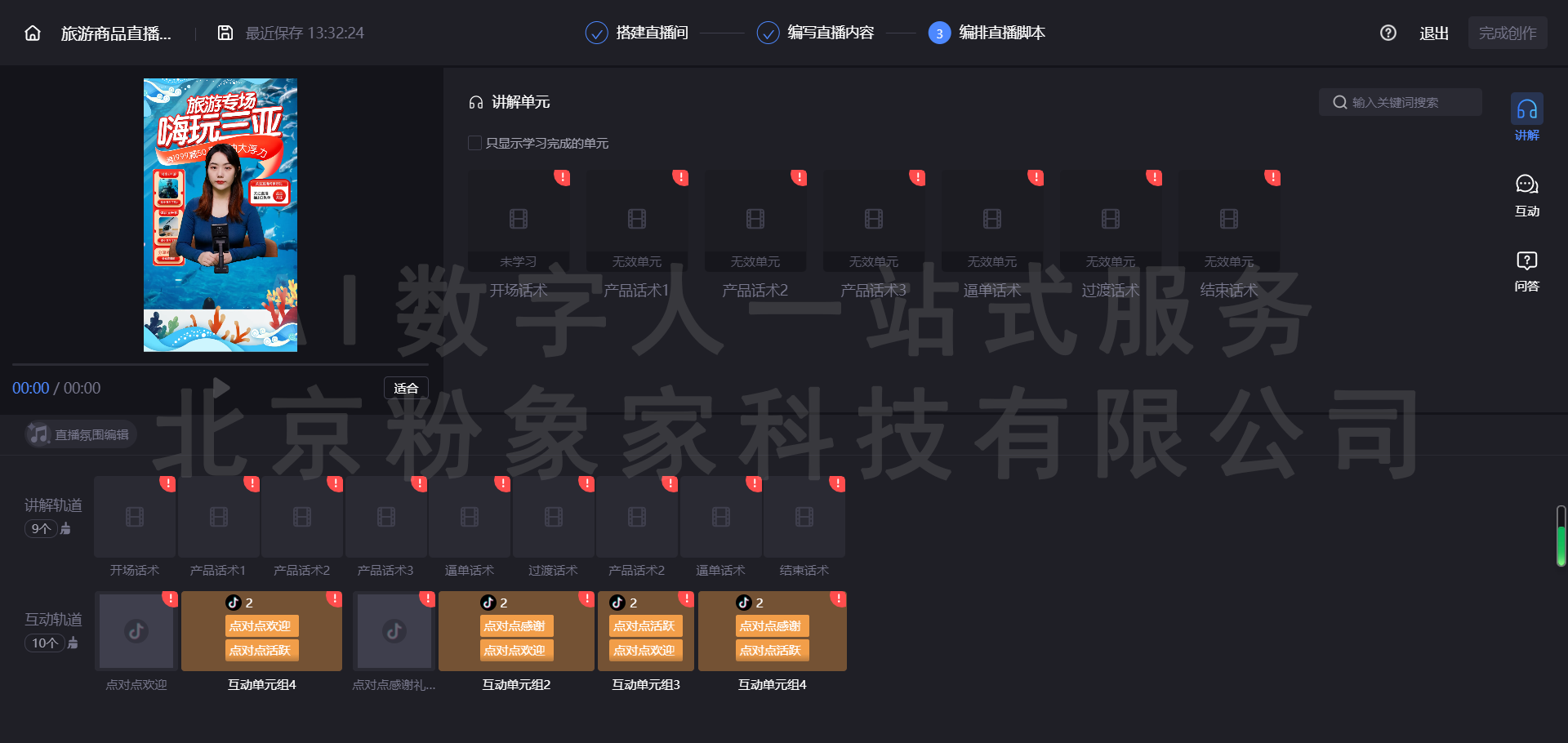
Task: Click the green vertical volume slider
Action: tap(1561, 537)
